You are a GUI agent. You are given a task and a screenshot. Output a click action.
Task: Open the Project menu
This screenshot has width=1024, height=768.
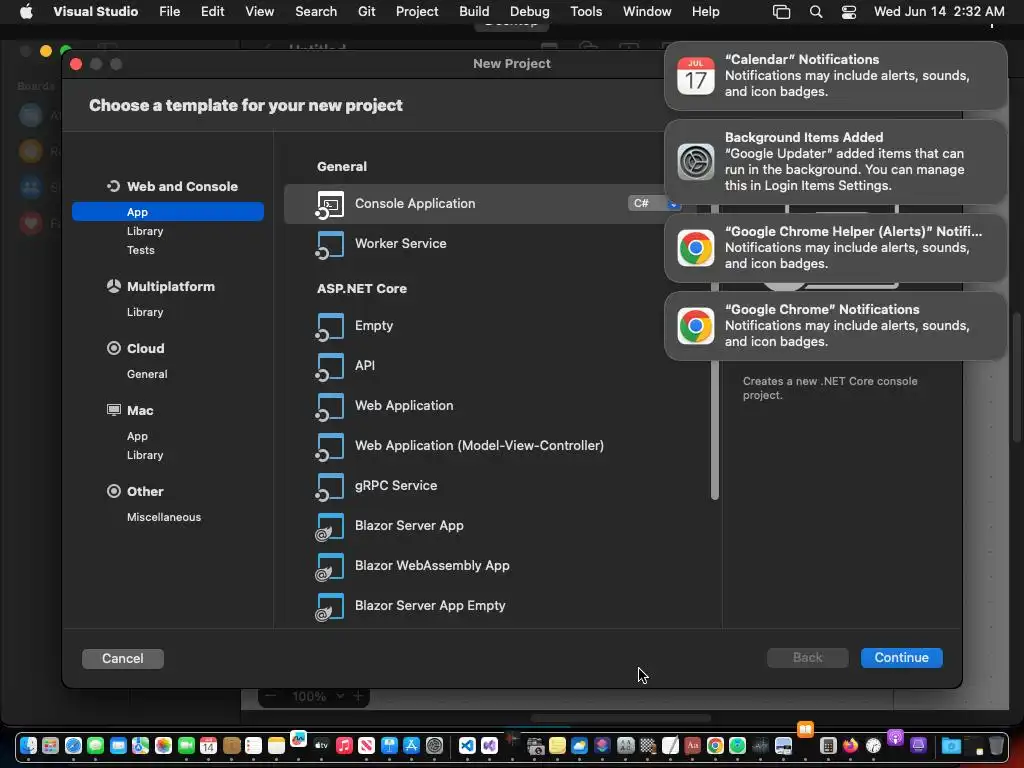coord(417,12)
